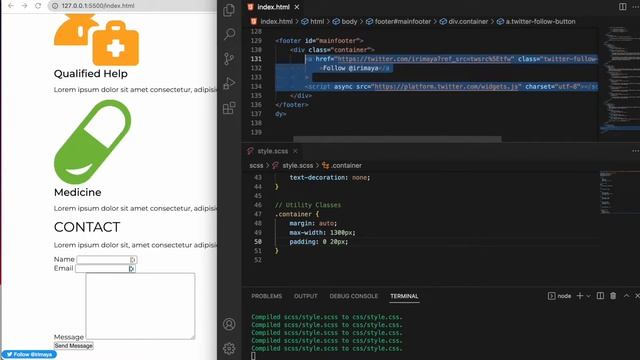Viewport: 640px width, 360px height.
Task: Click line number 131 in index.html
Action: (256, 59)
